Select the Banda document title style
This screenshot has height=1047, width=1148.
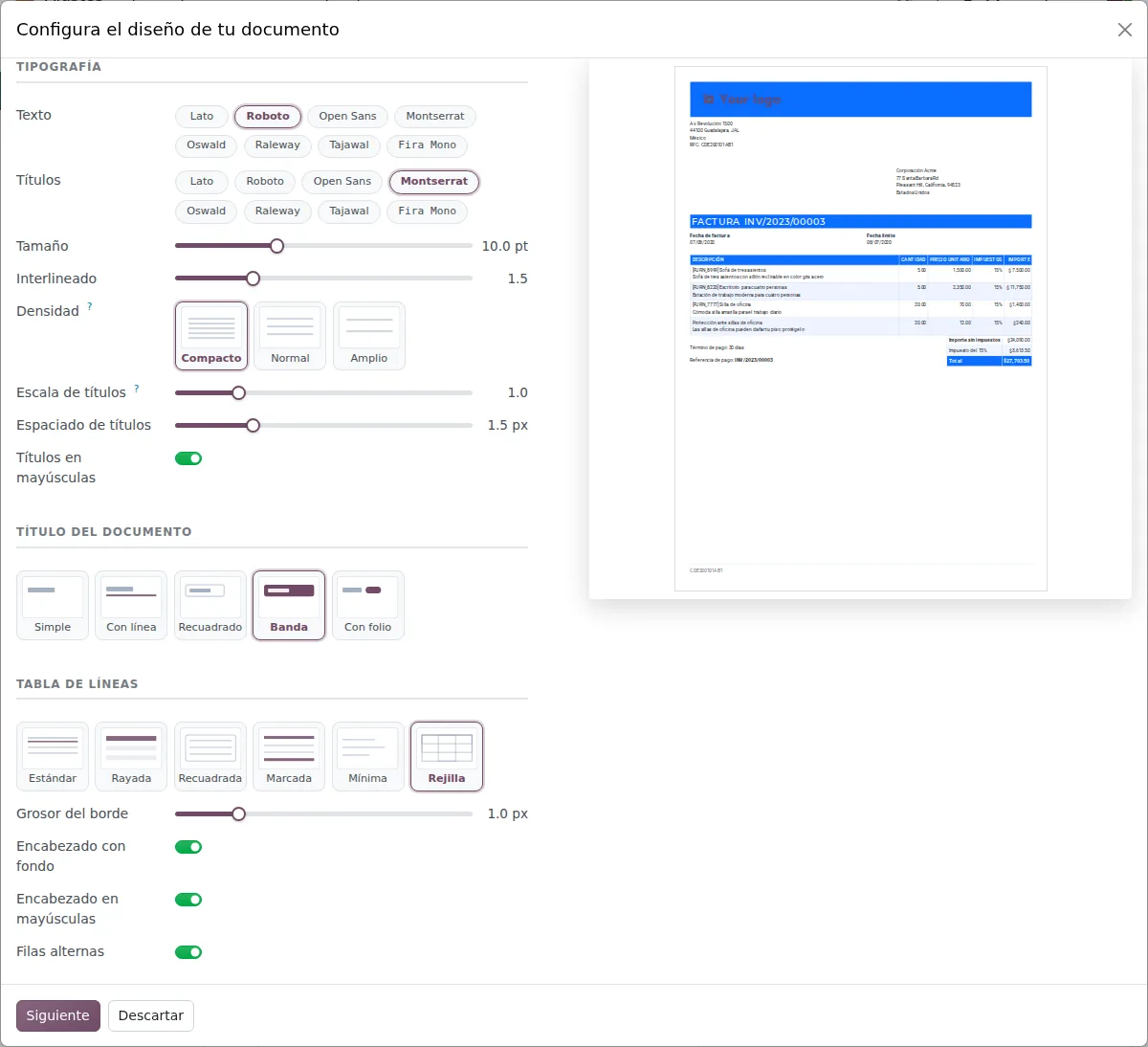click(289, 605)
